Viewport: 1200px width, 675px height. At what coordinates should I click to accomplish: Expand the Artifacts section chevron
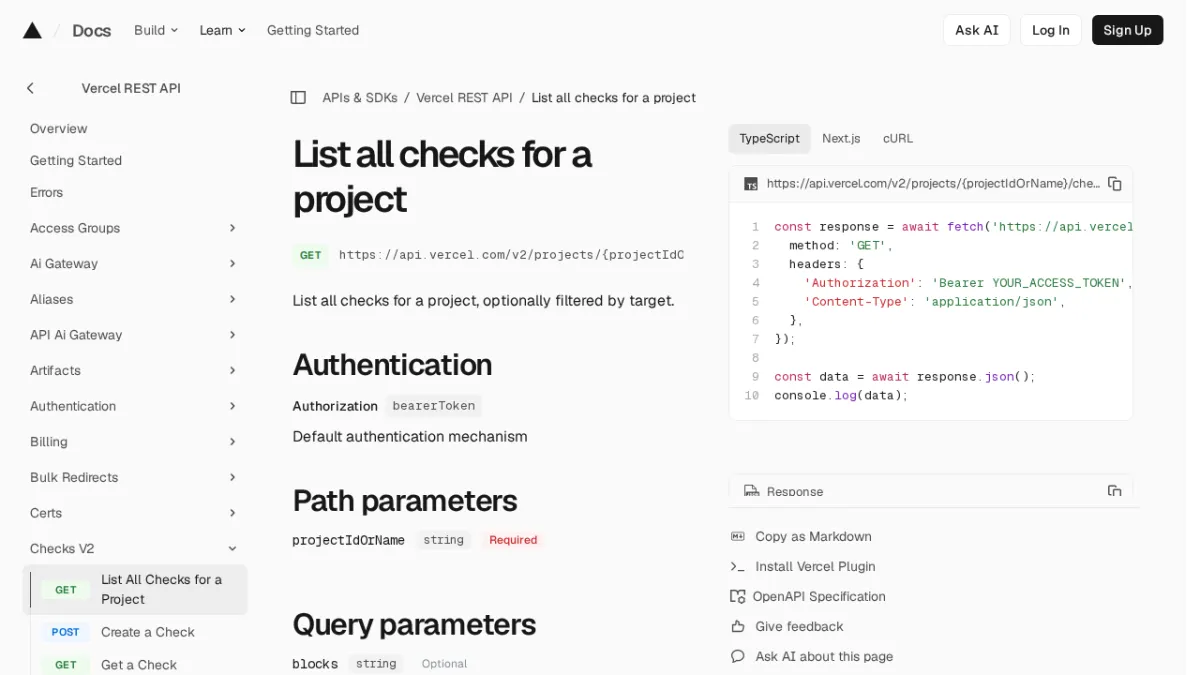tap(232, 371)
